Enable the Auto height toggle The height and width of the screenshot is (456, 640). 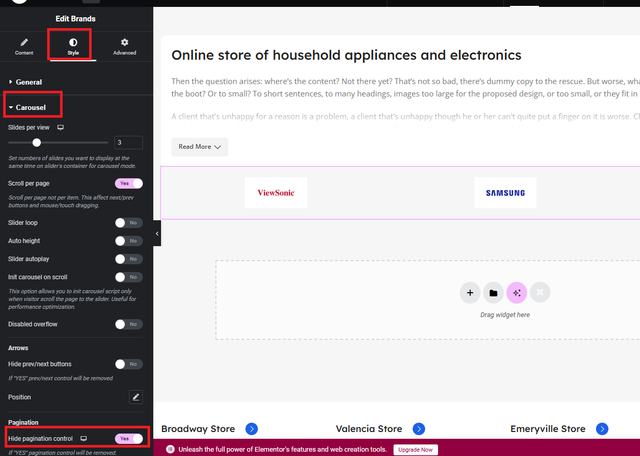click(129, 241)
